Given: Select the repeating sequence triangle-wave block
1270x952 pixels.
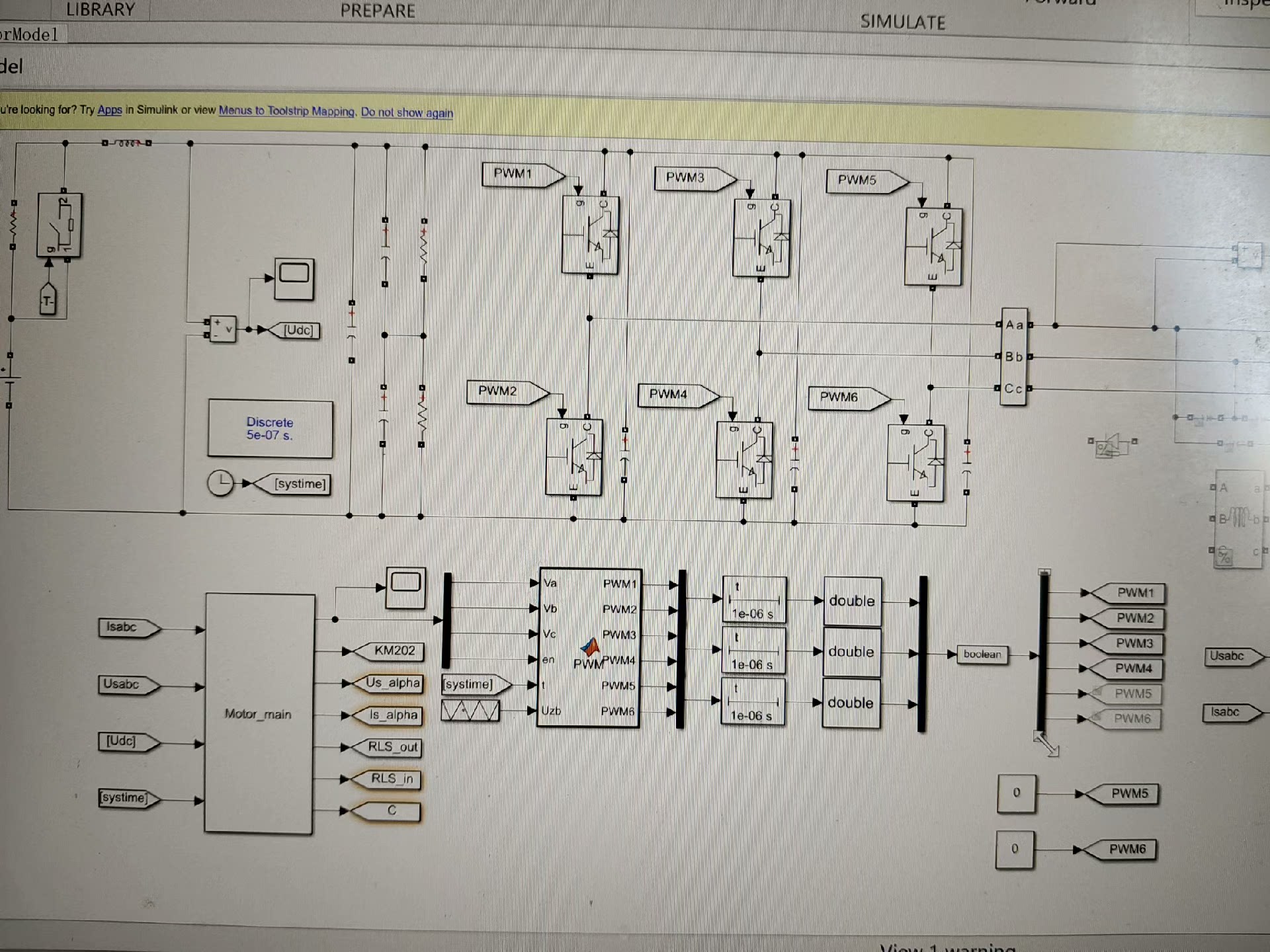Looking at the screenshot, I should pyautogui.click(x=470, y=711).
